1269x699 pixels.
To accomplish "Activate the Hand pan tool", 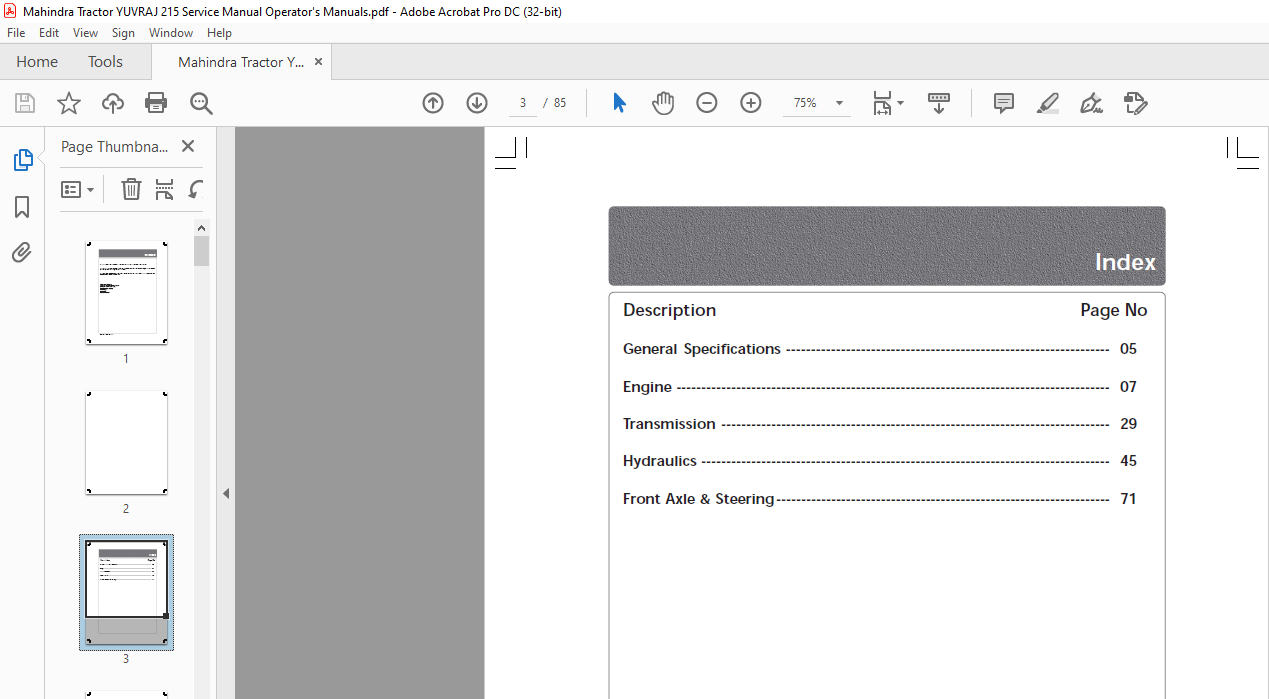I will pos(663,103).
